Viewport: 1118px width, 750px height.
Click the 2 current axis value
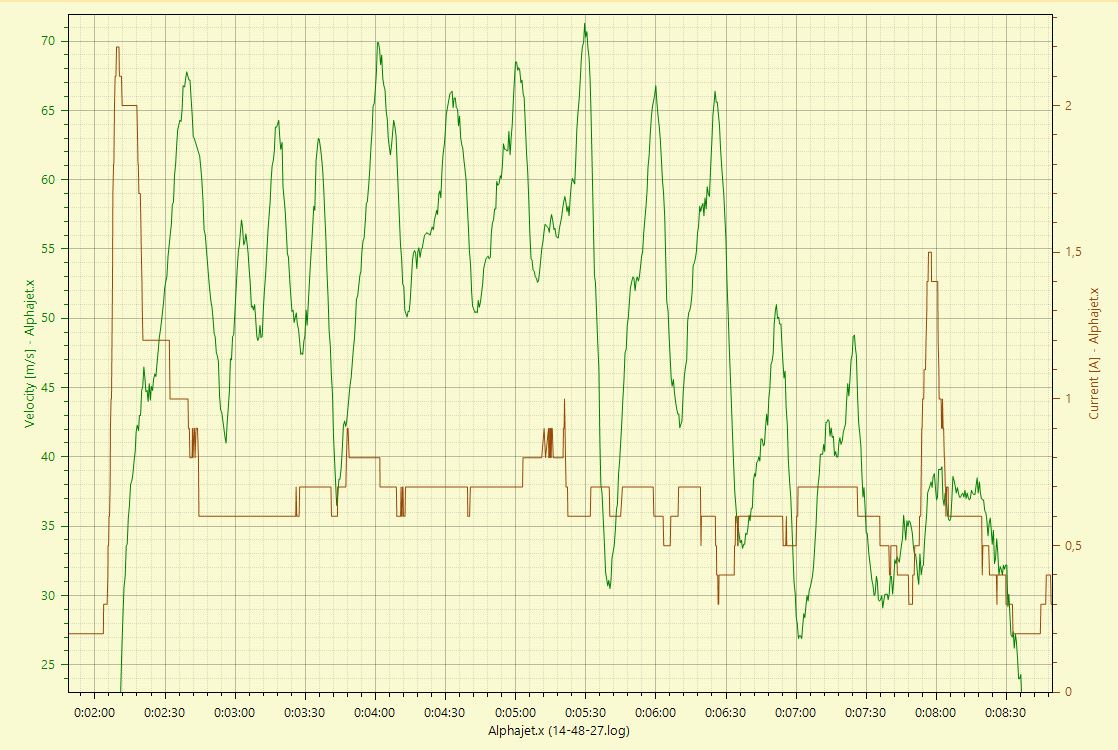click(1068, 106)
